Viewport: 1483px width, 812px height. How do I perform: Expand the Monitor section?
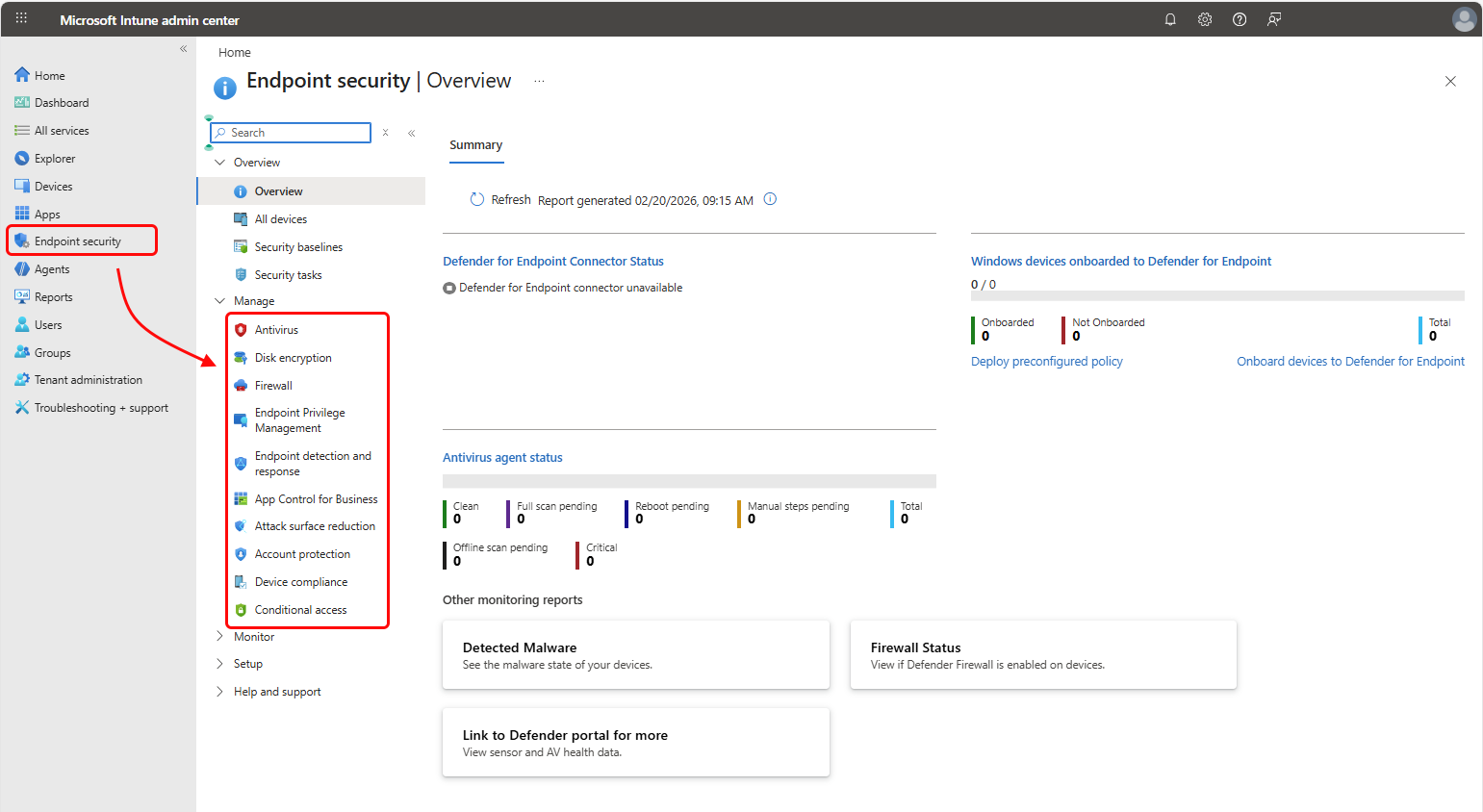253,636
